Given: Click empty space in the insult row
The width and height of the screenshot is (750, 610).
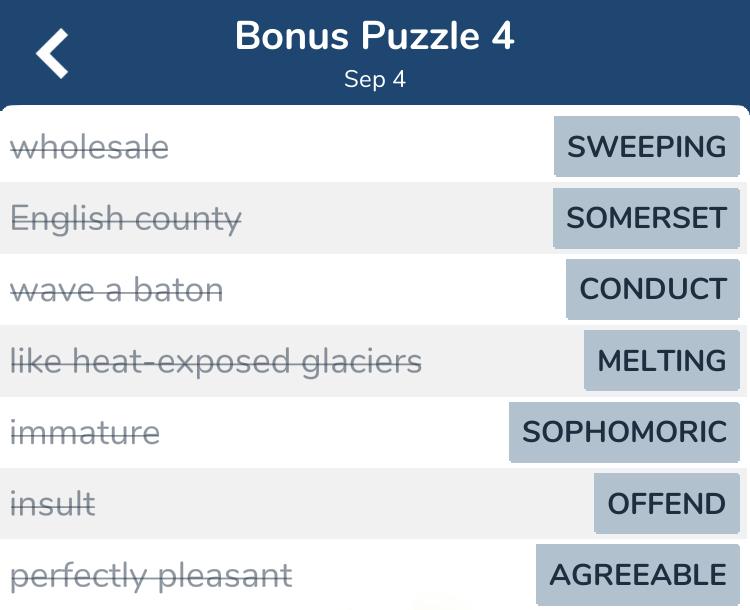Looking at the screenshot, I should 344,503.
